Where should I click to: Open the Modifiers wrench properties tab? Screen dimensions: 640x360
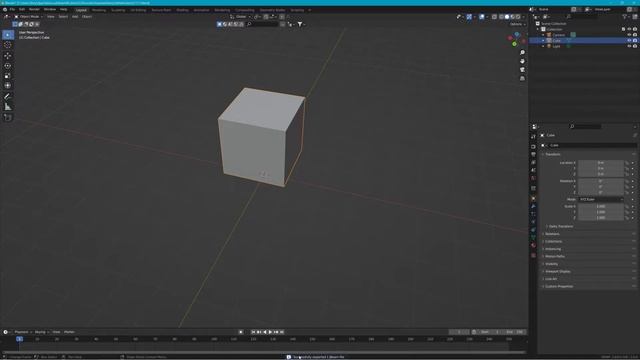click(533, 207)
